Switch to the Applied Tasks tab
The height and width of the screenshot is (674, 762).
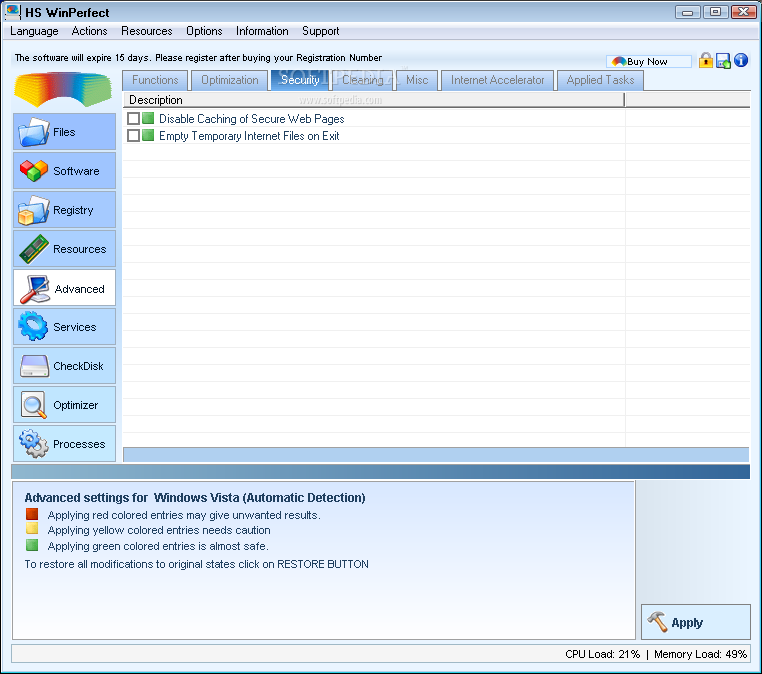[600, 80]
